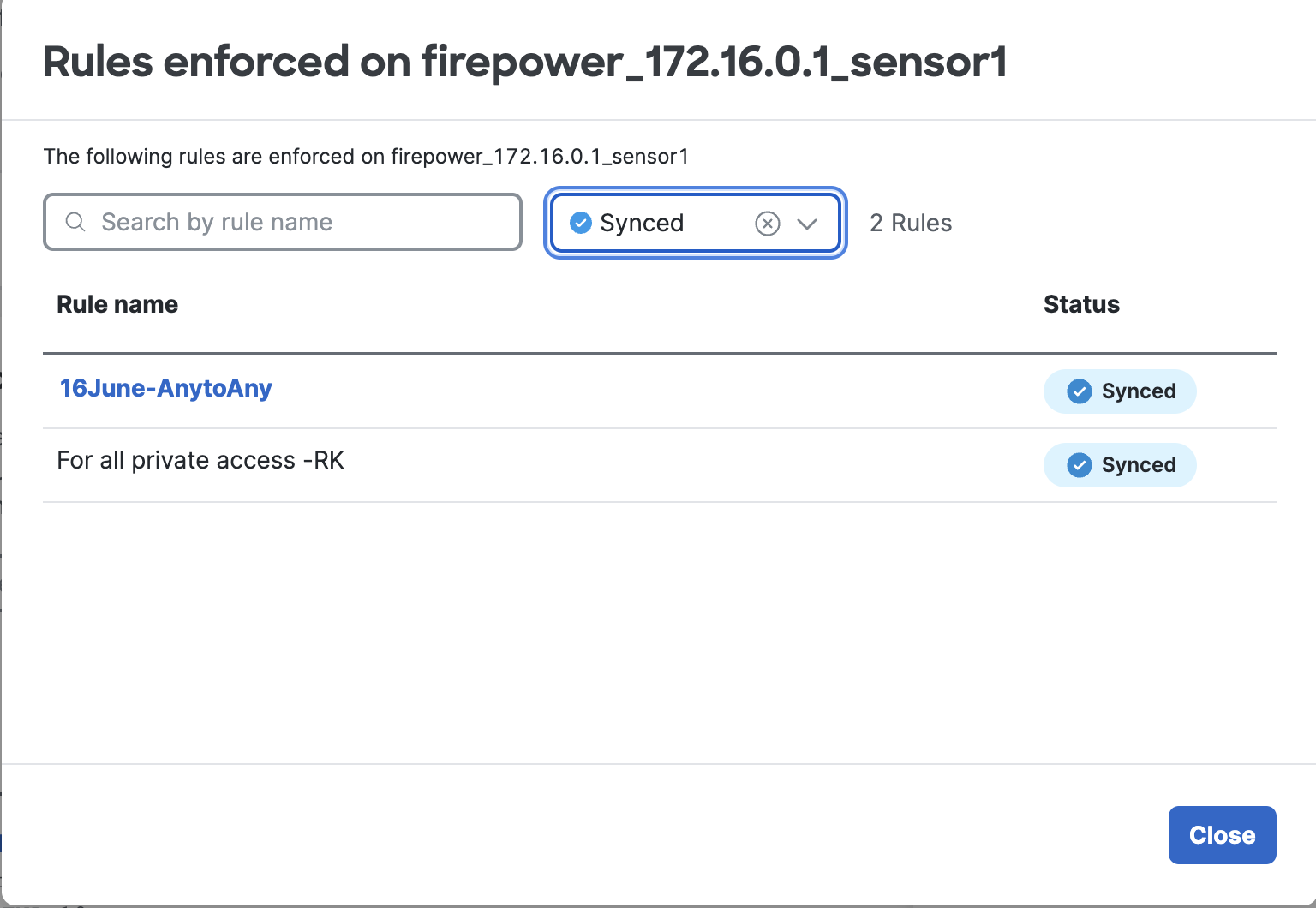Image resolution: width=1316 pixels, height=908 pixels.
Task: Click checkmark icon beside 16June-AnytoAny status
Action: (x=1079, y=391)
